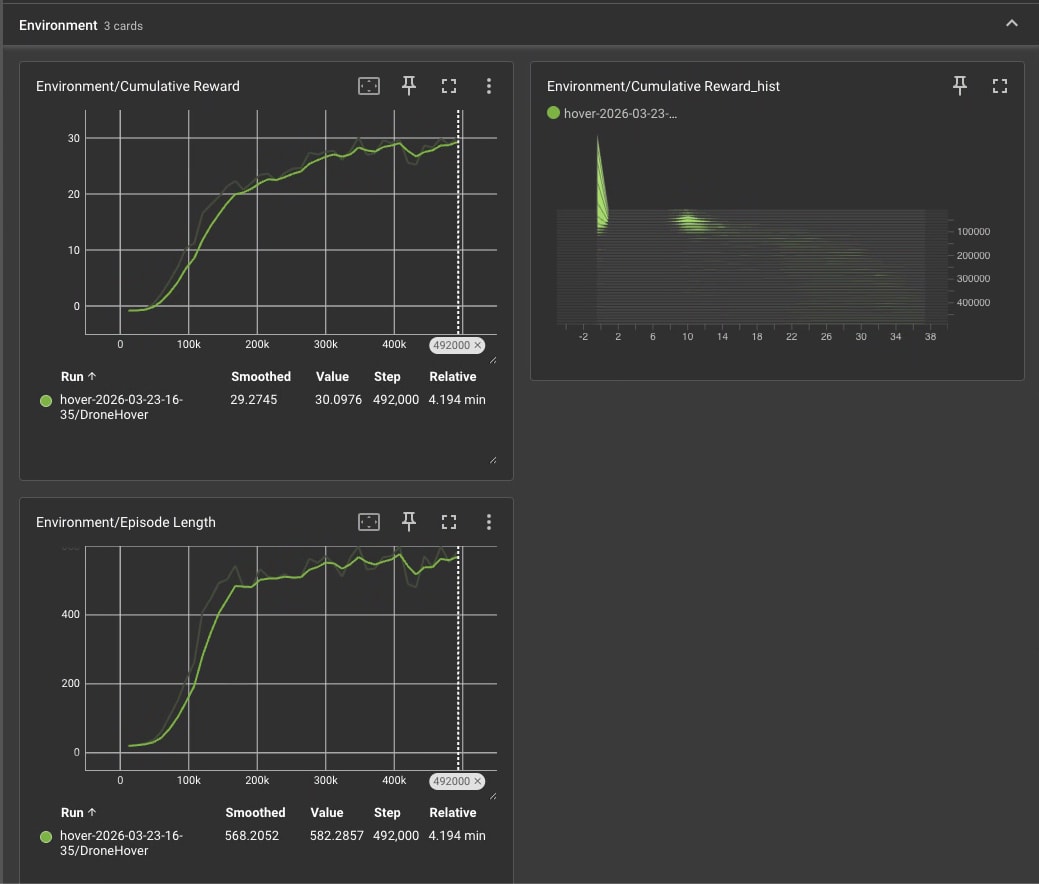1039x884 pixels.
Task: Click 492,000 step value in Episode Length table
Action: (x=396, y=836)
